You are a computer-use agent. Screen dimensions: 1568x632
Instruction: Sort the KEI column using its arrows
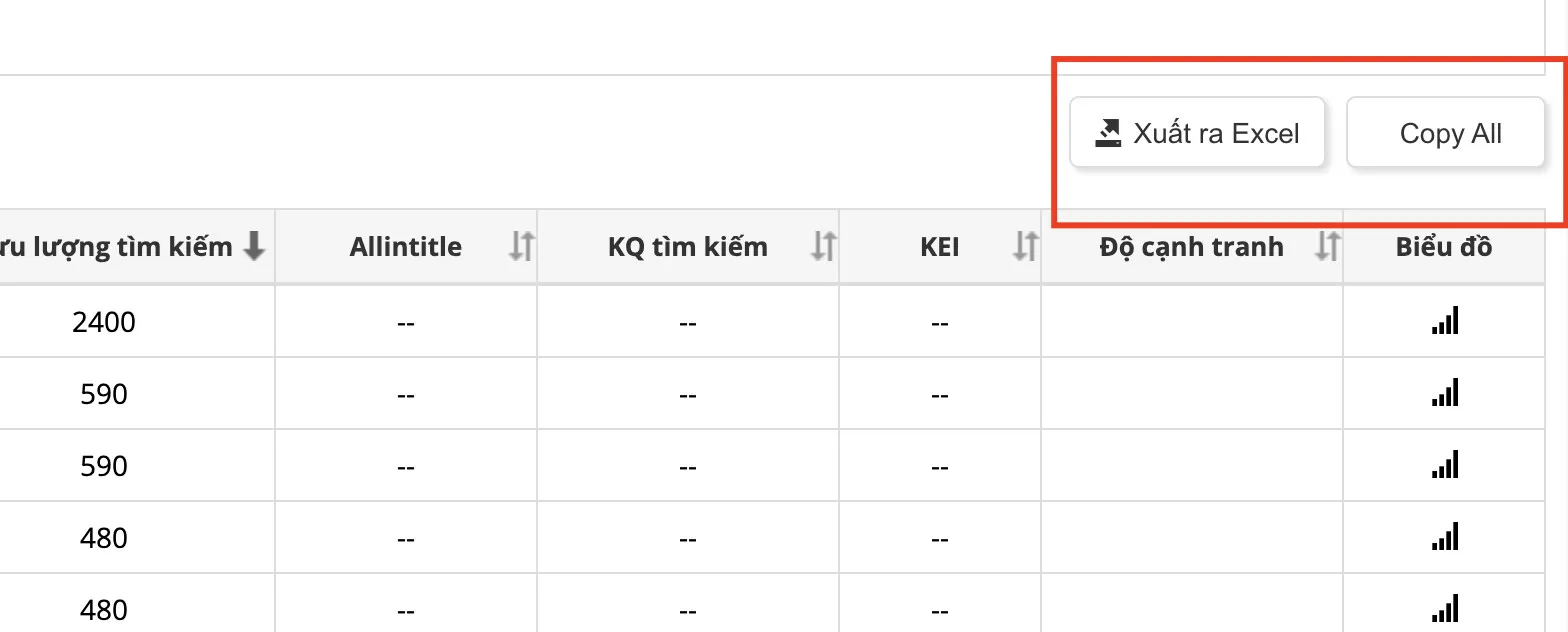tap(1025, 246)
